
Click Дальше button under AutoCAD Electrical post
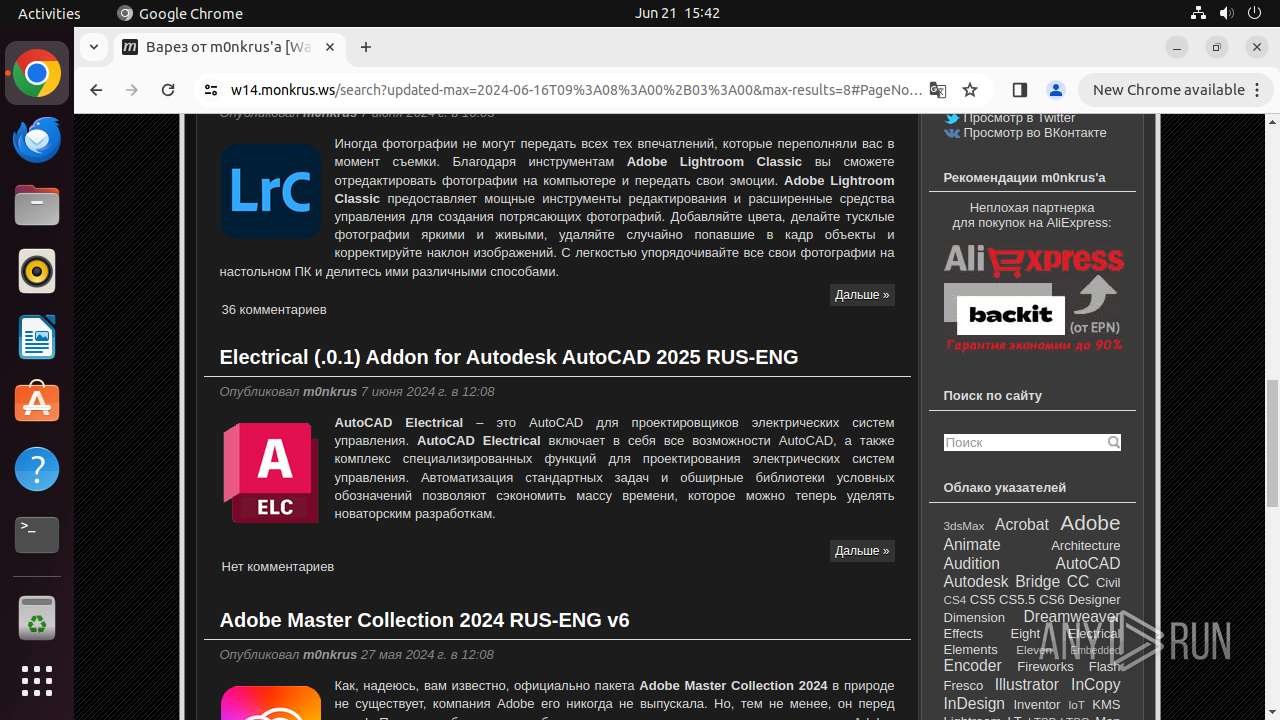tap(862, 551)
